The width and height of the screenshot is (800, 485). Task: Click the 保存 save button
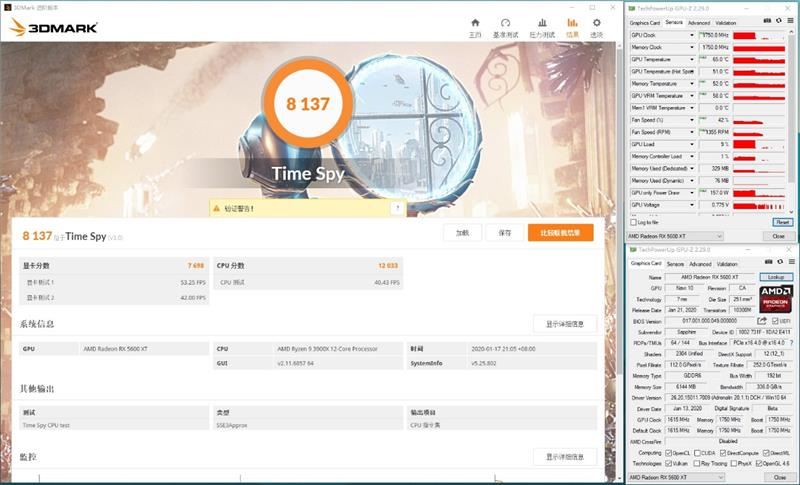coord(505,233)
